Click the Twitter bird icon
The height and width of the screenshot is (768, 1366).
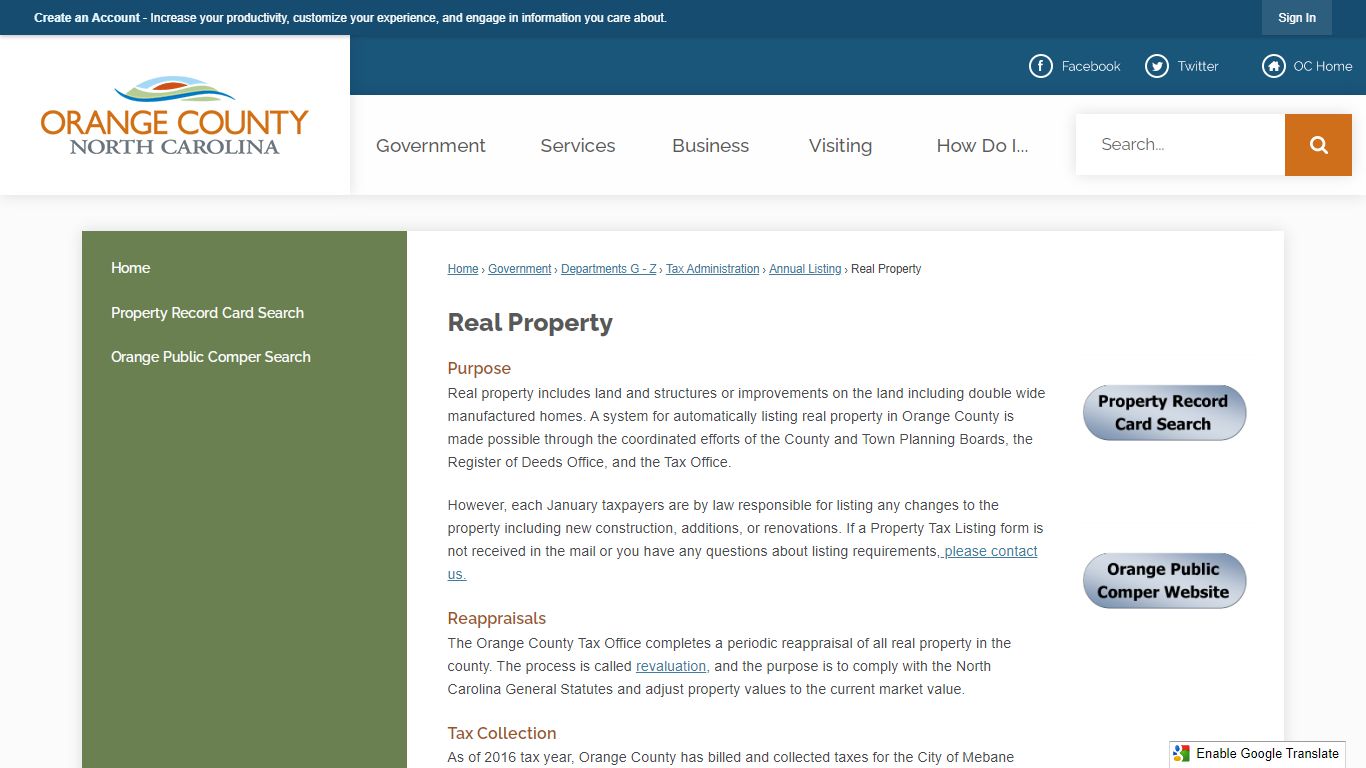[x=1156, y=66]
